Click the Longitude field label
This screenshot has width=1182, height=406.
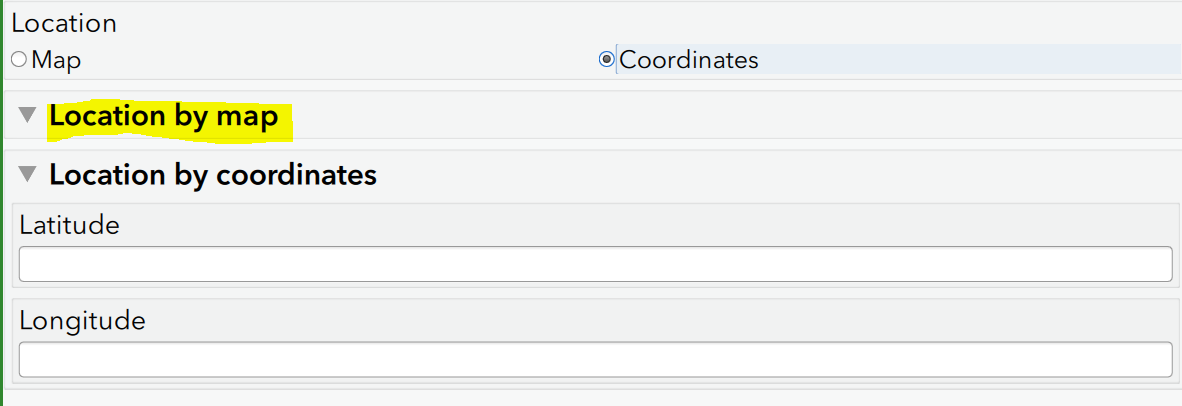tap(82, 322)
